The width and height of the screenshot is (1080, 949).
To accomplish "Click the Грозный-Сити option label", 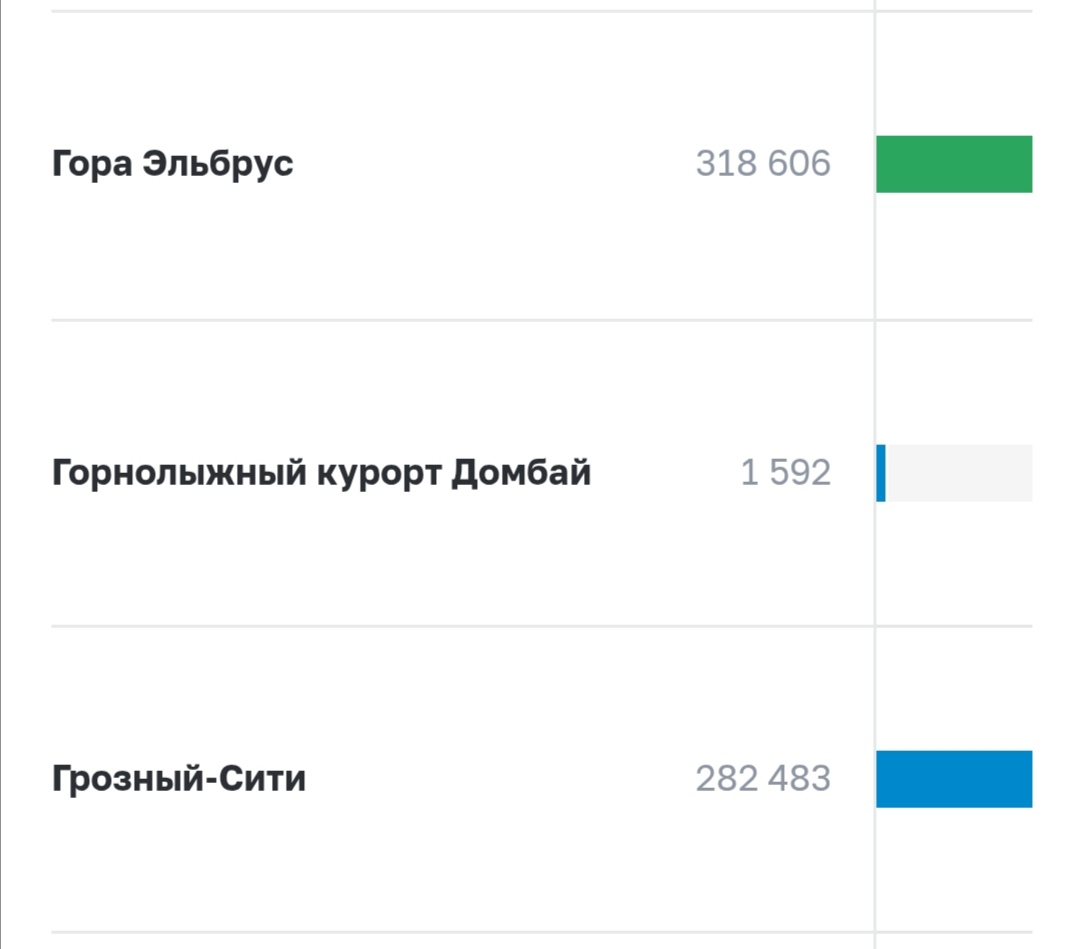I will click(179, 778).
